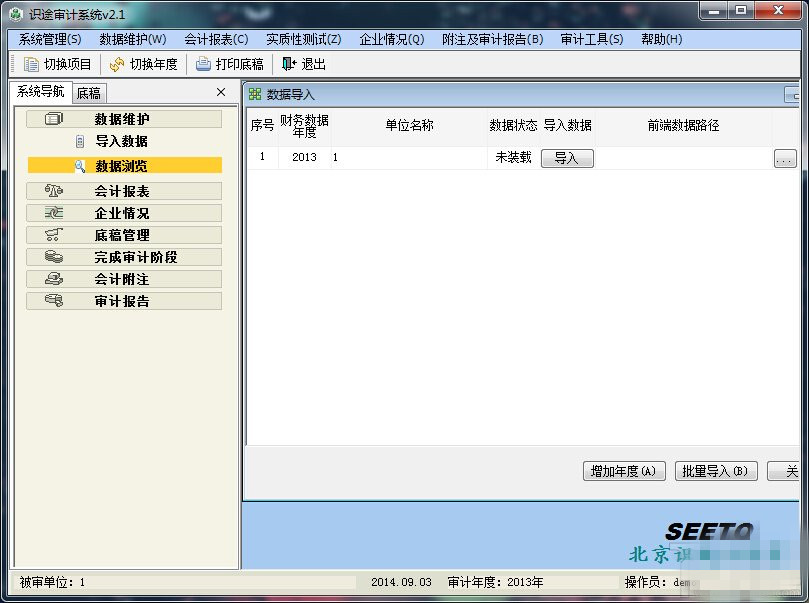The image size is (809, 603).
Task: Open the 审计工具 menu
Action: [588, 39]
